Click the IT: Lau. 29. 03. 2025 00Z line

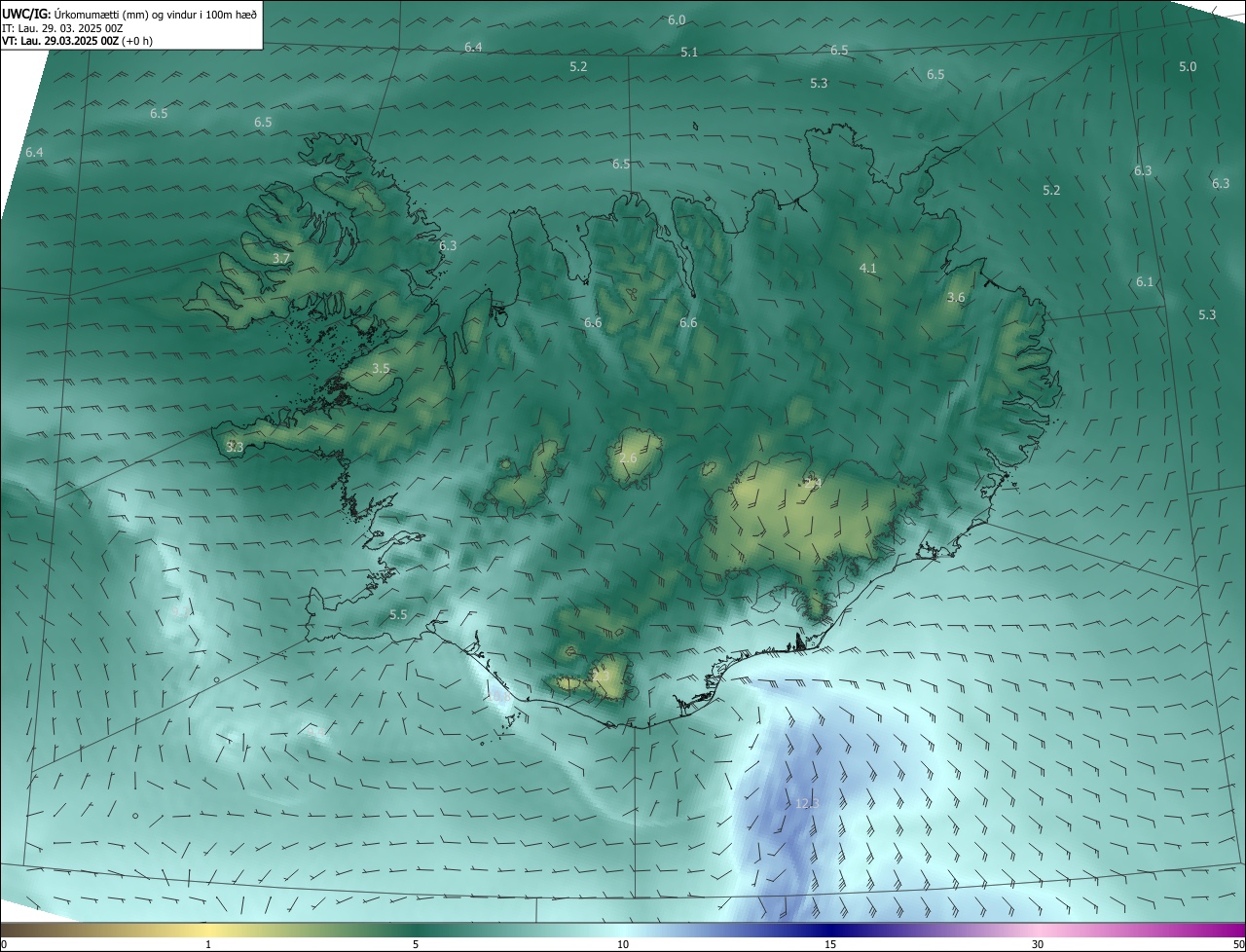click(x=63, y=28)
